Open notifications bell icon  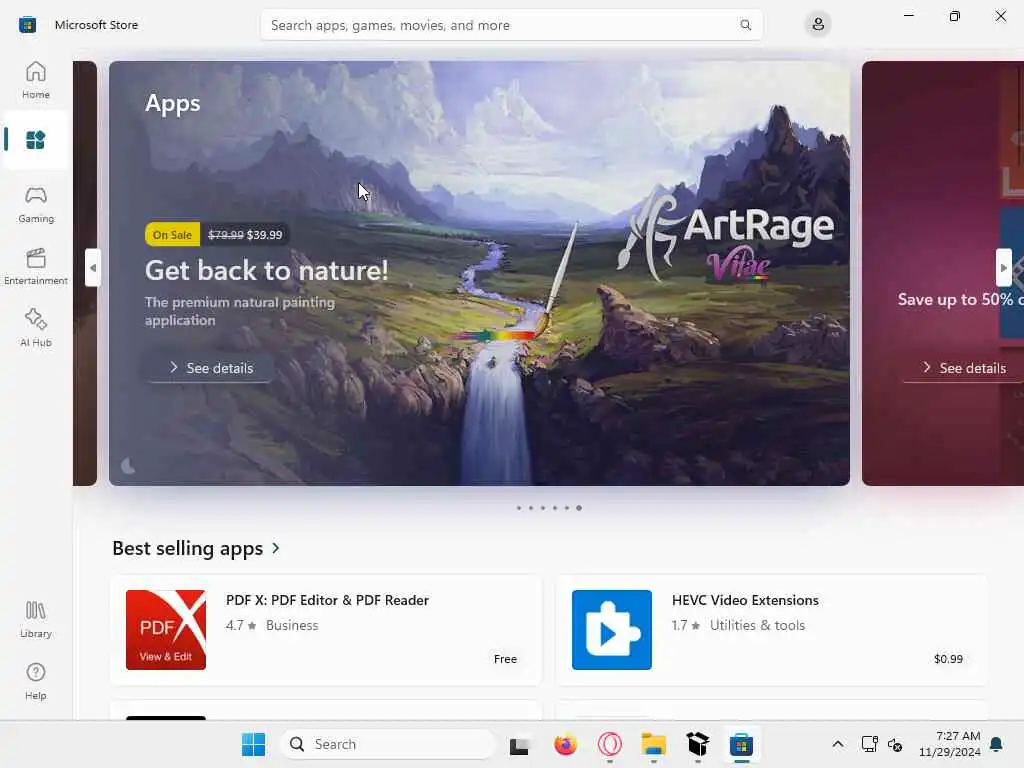[997, 744]
